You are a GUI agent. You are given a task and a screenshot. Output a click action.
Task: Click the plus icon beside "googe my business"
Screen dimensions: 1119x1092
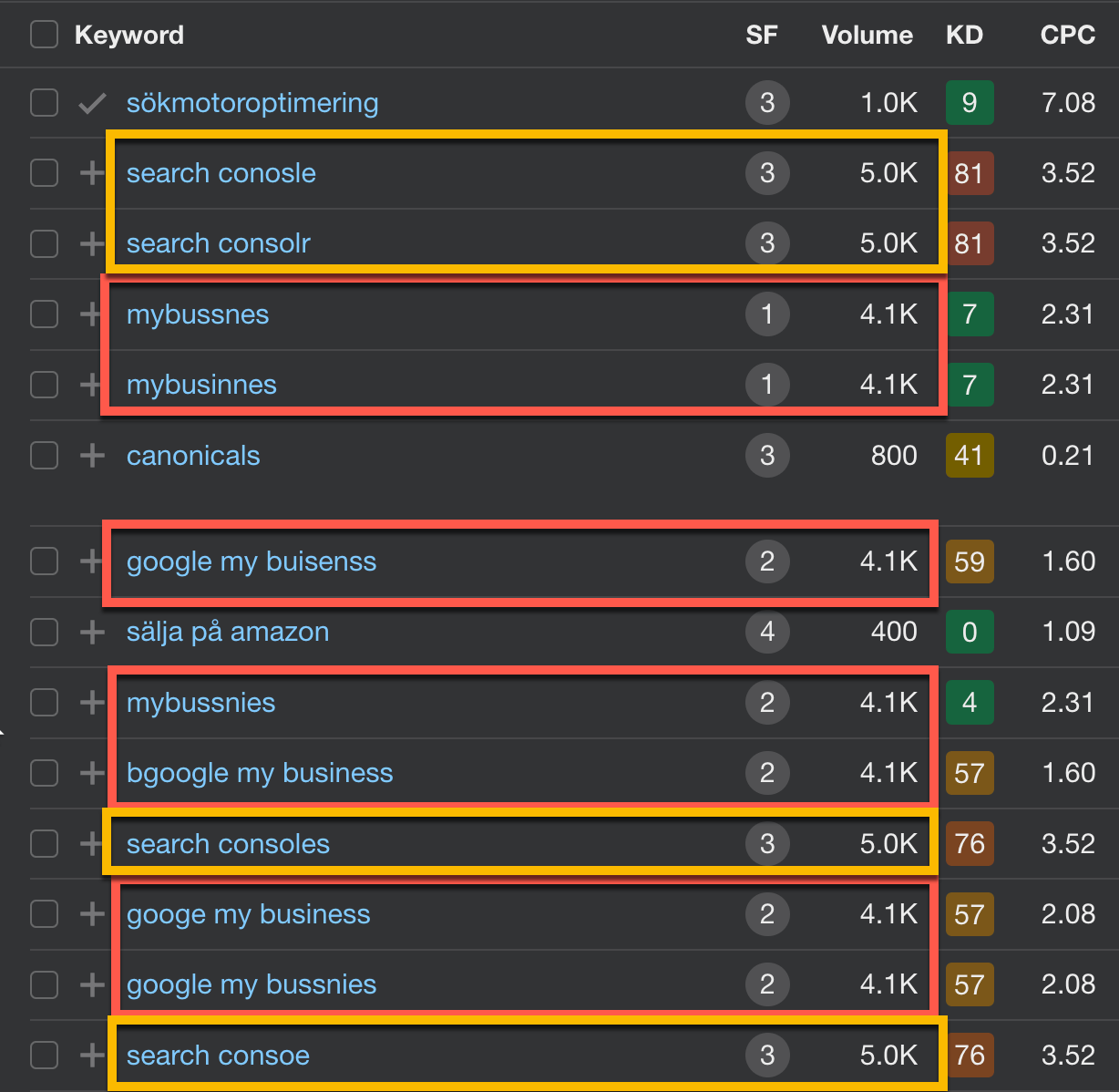(92, 914)
